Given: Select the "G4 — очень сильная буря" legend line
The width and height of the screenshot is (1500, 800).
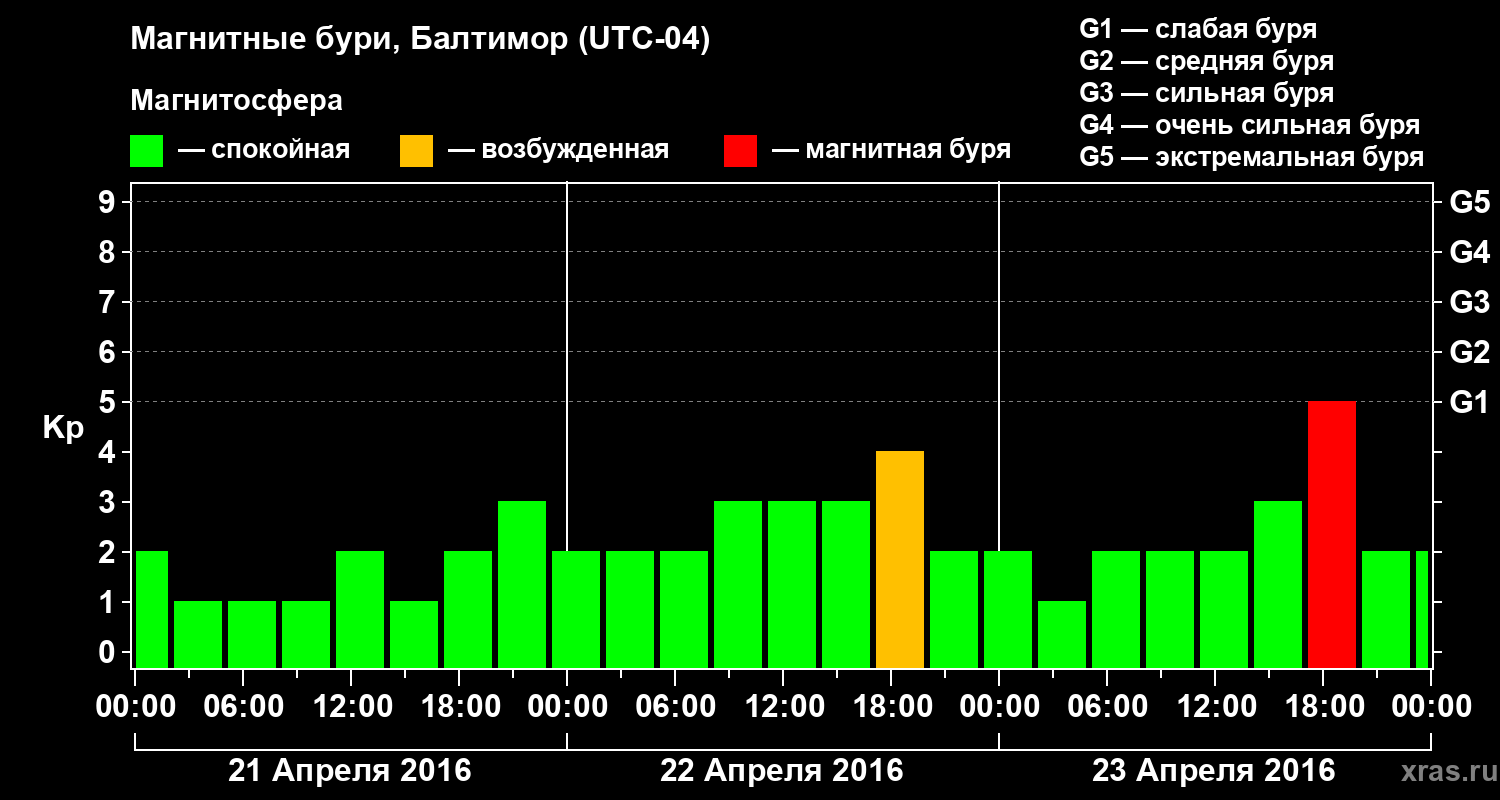Looking at the screenshot, I should click(x=1250, y=125).
